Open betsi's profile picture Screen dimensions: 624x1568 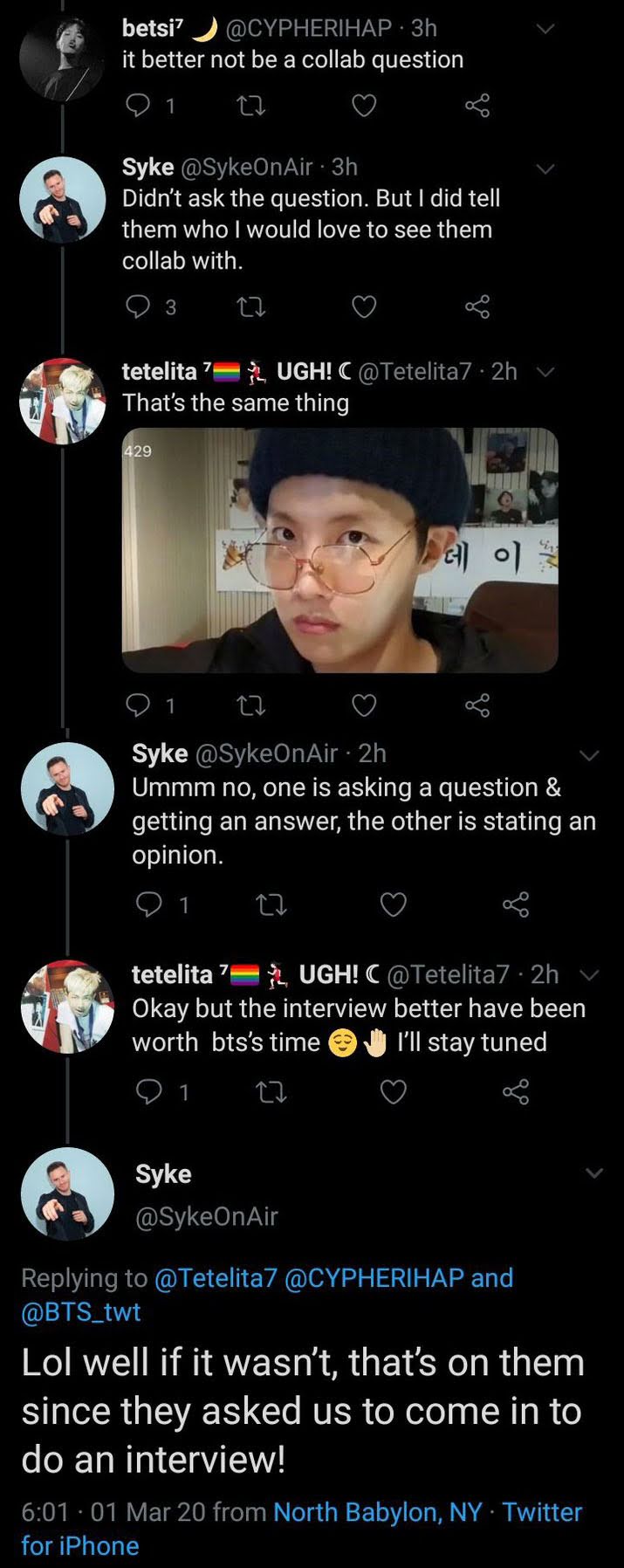[x=62, y=58]
